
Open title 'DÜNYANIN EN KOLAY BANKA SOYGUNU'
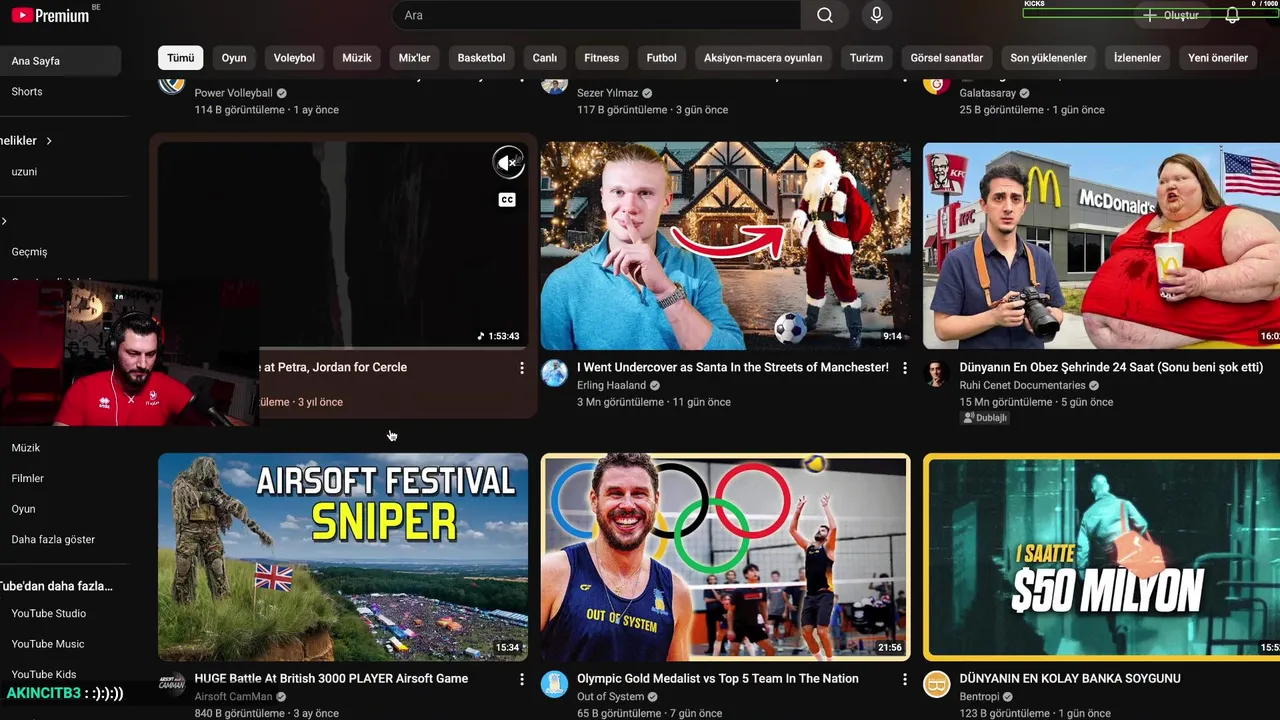[1070, 678]
